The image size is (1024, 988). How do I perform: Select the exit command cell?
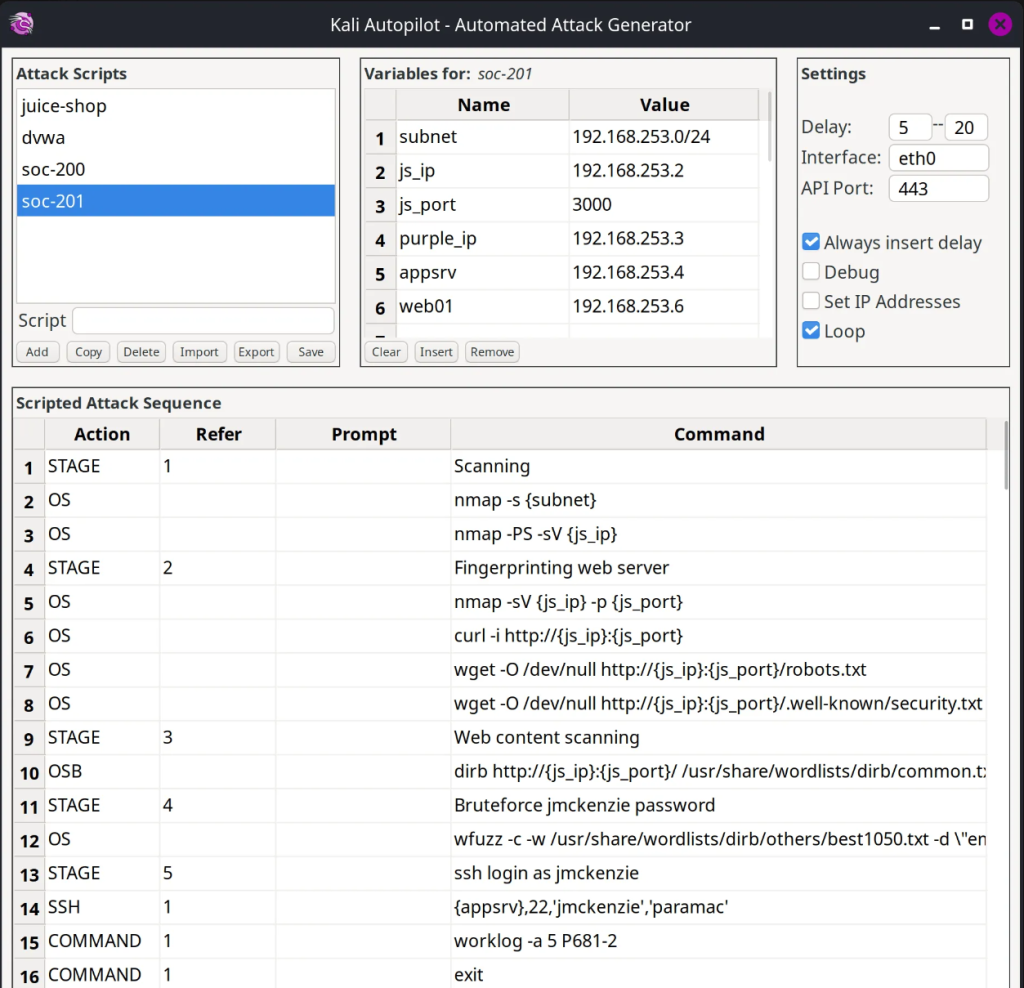click(x=718, y=974)
